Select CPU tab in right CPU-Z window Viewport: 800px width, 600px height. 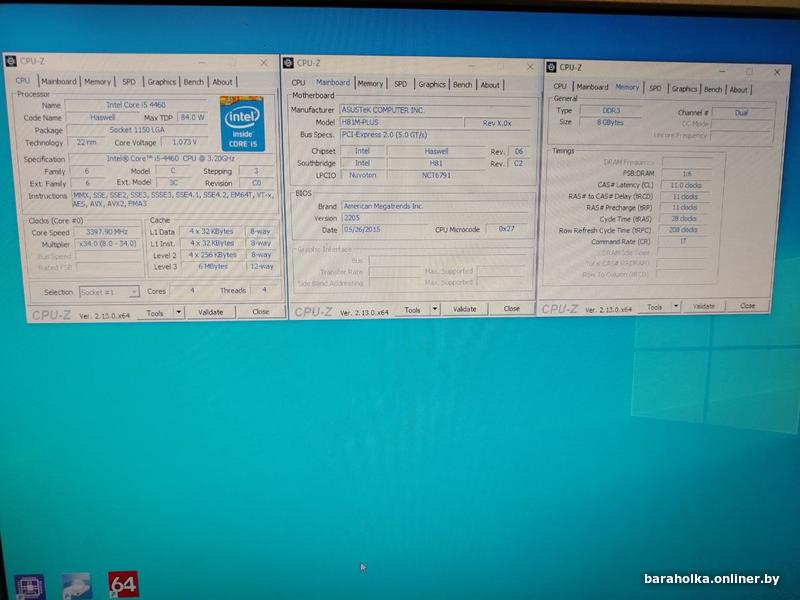point(560,86)
